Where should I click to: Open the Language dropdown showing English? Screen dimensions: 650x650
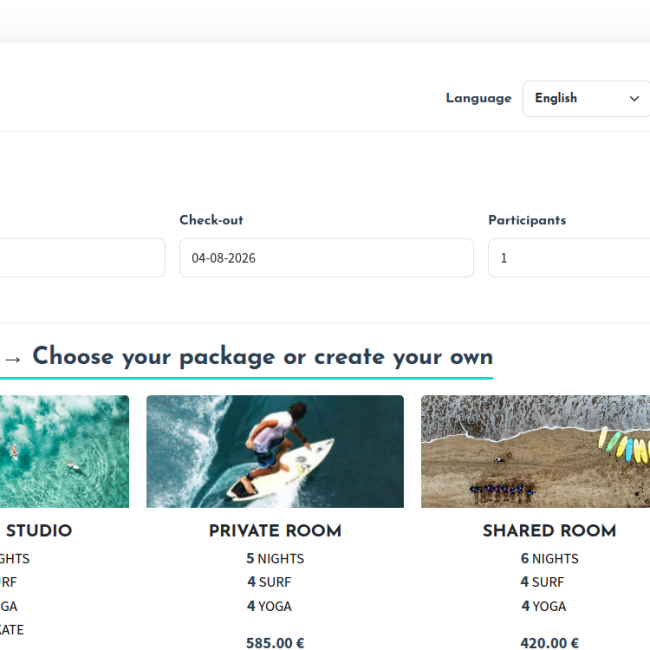586,99
